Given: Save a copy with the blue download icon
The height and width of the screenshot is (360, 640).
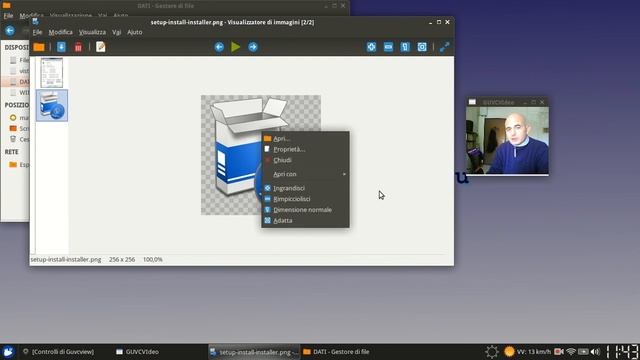Looking at the screenshot, I should tap(61, 47).
